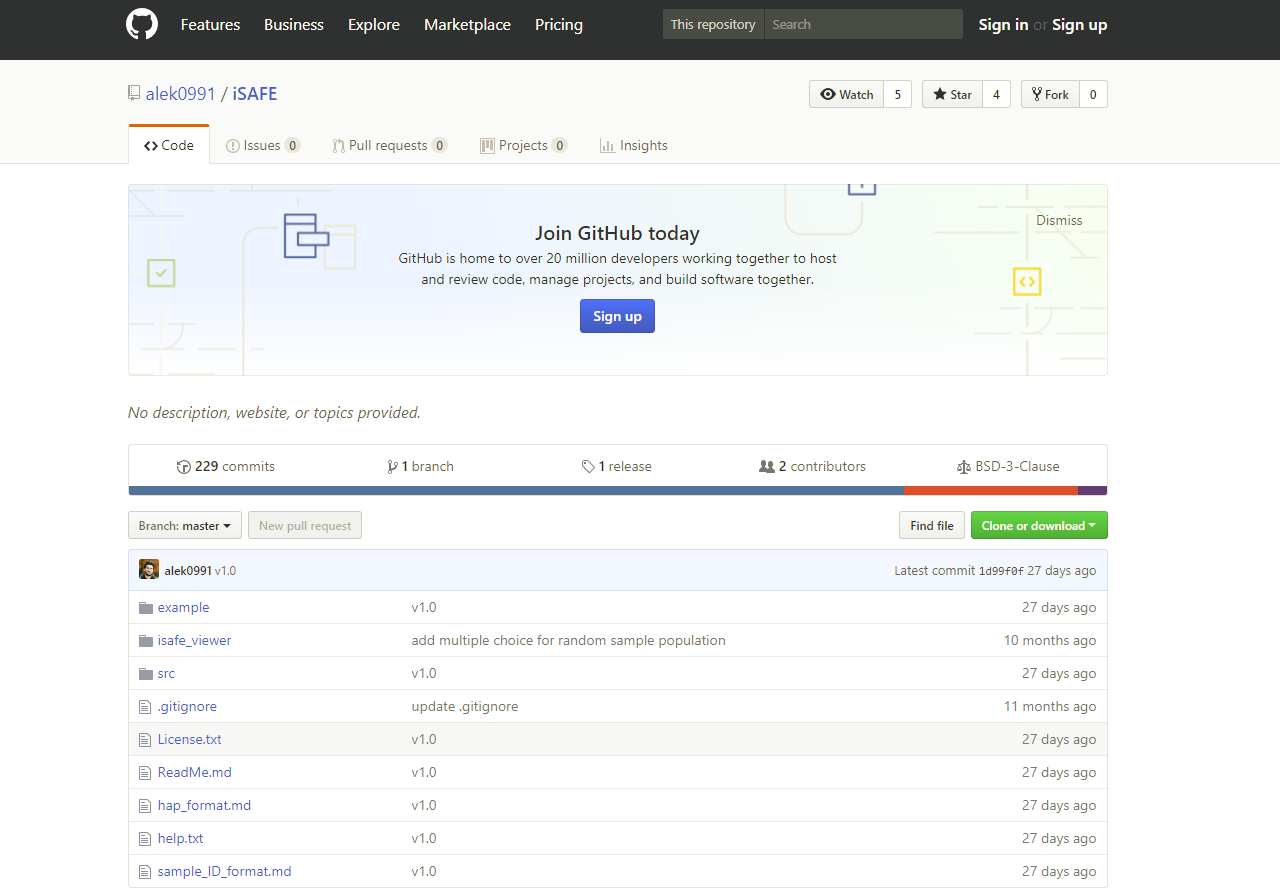Viewport: 1280px width, 888px height.
Task: Open the Features menu item
Action: 210,24
